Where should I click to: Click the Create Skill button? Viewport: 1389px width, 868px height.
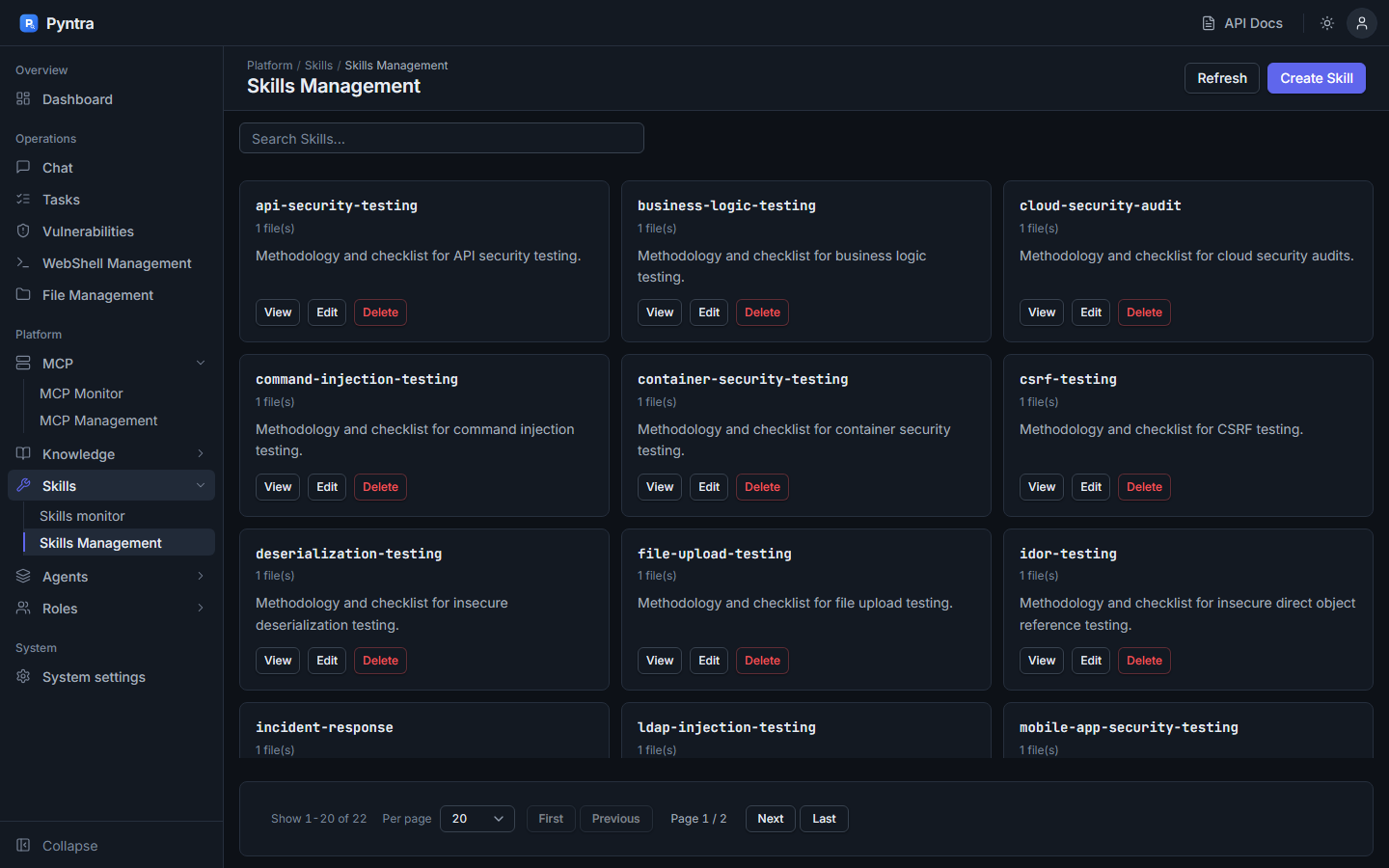pyautogui.click(x=1317, y=78)
